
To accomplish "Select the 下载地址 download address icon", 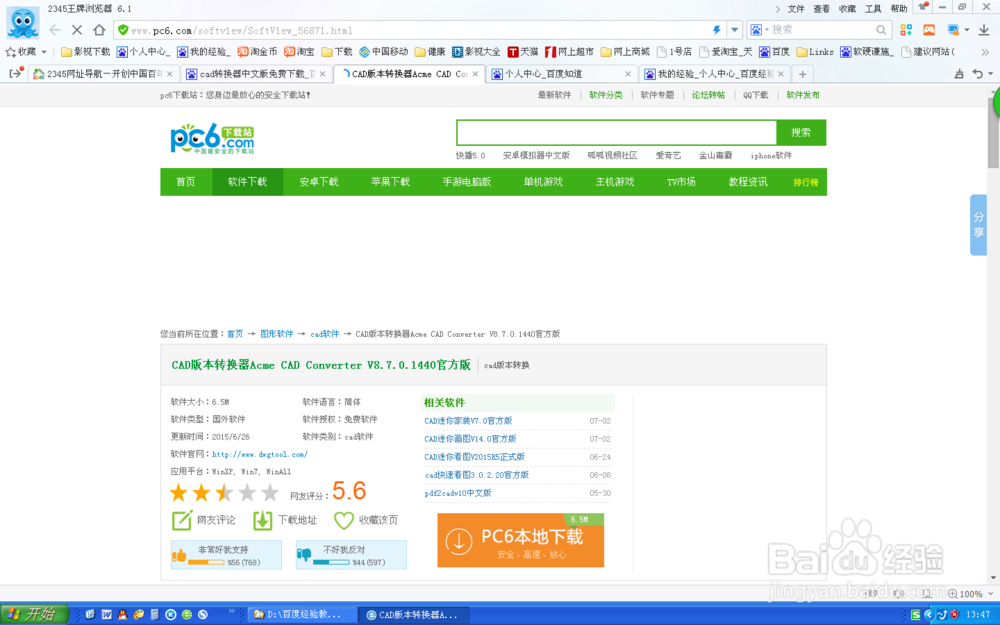I will pos(262,520).
